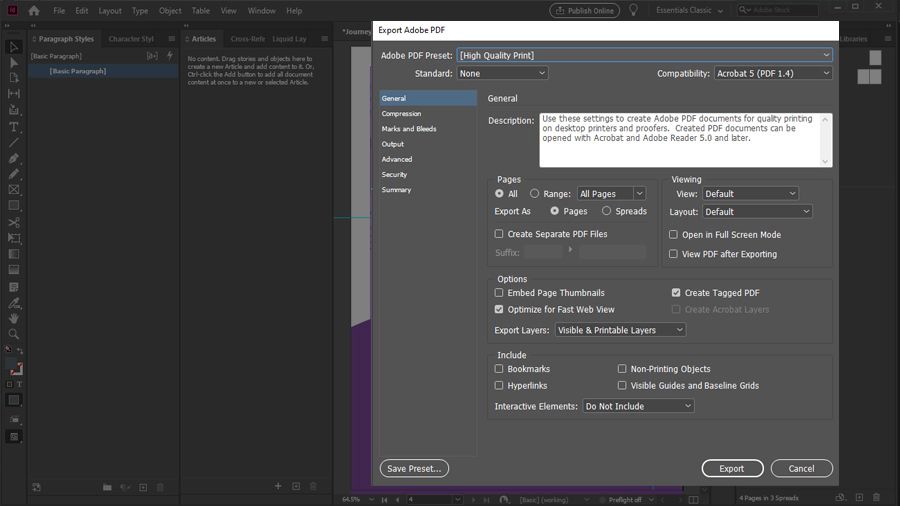Enable Non-Printing Objects checkbox

(622, 369)
